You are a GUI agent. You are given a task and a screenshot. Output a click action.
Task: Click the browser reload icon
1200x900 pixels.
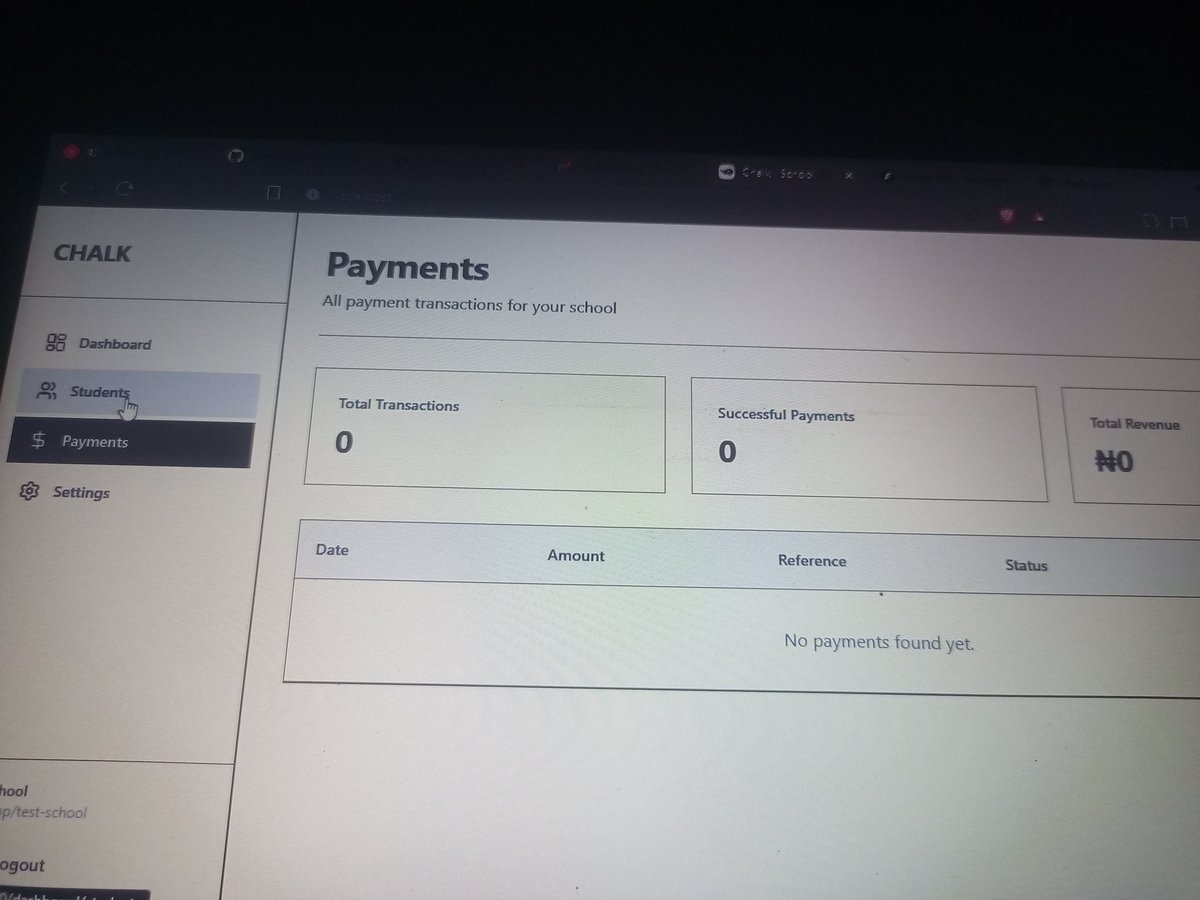[125, 187]
